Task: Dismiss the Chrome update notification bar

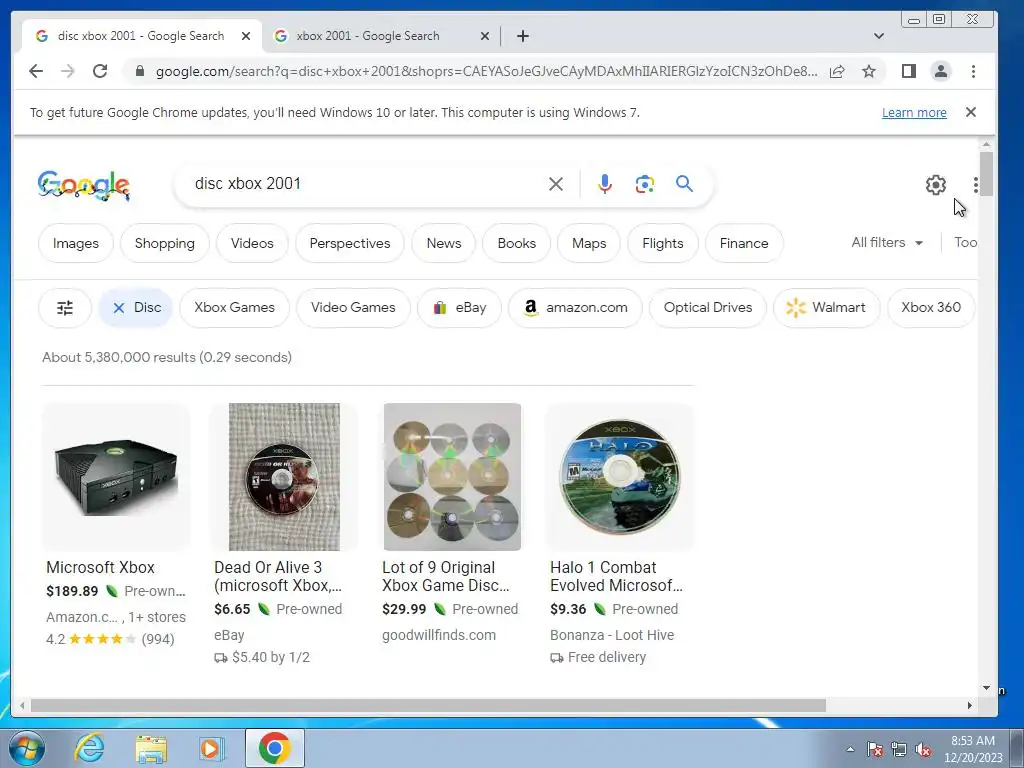Action: [971, 112]
